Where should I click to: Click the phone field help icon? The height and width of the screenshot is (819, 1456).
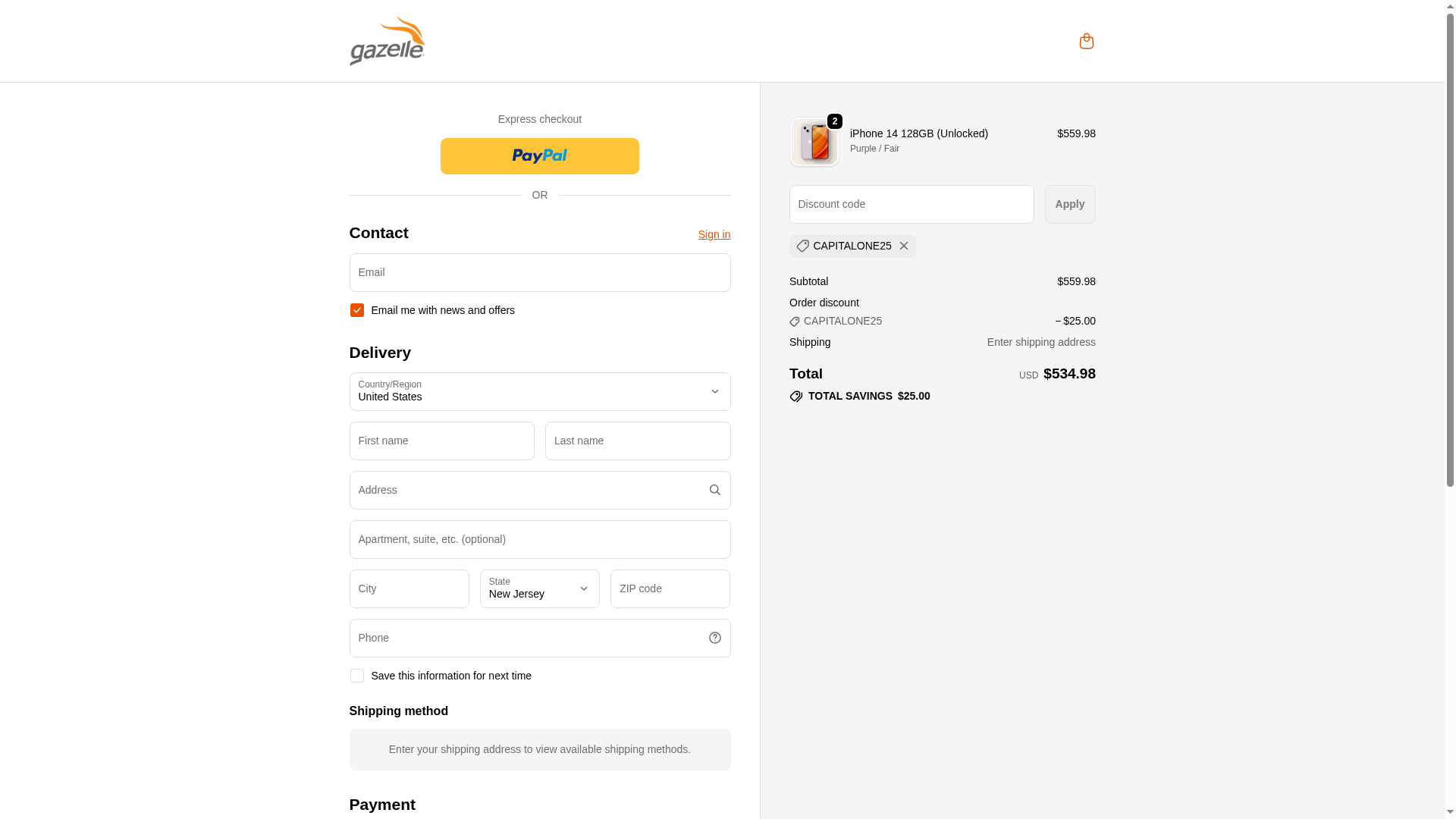(x=714, y=638)
